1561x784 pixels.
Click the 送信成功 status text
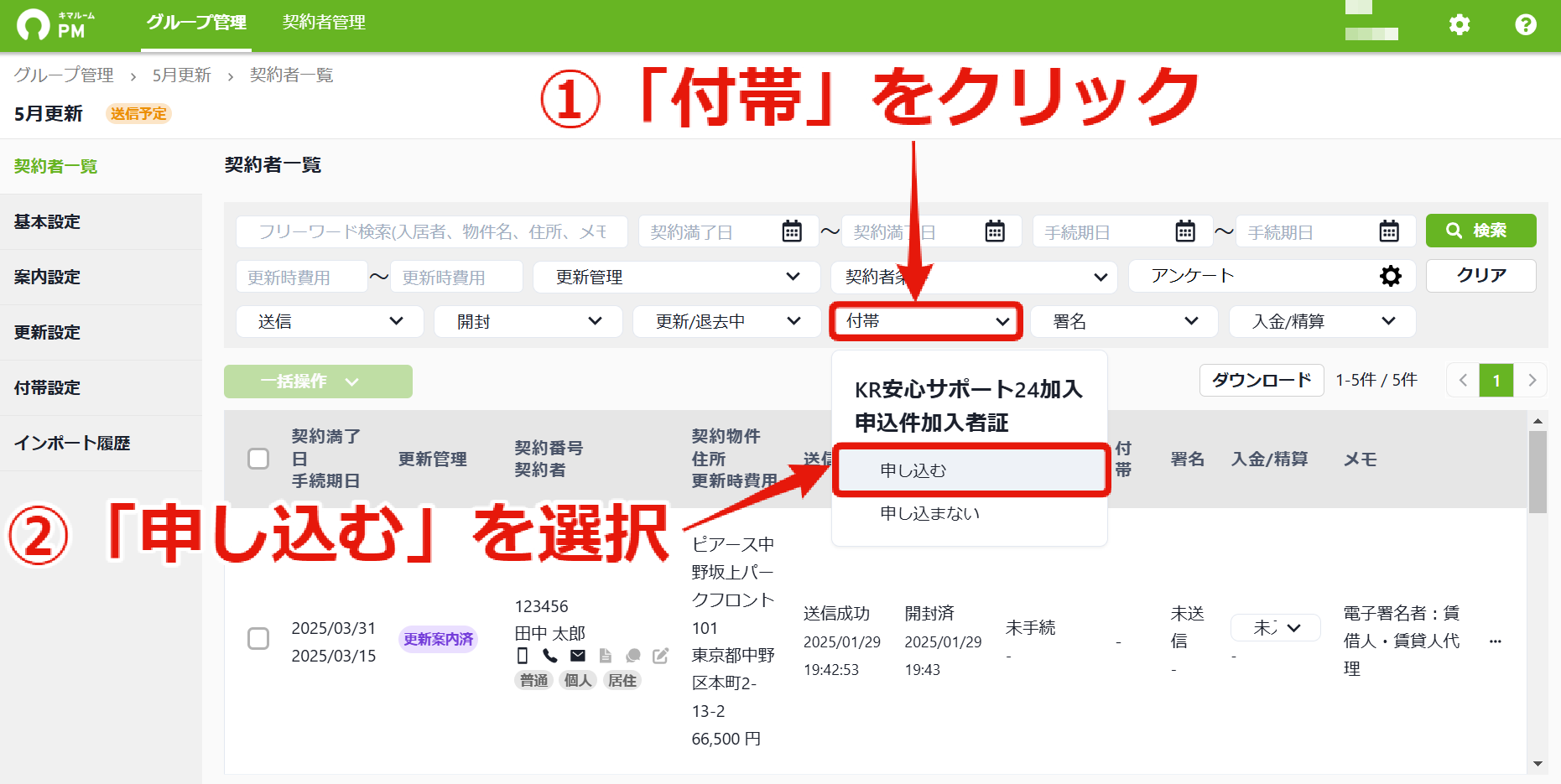click(836, 614)
